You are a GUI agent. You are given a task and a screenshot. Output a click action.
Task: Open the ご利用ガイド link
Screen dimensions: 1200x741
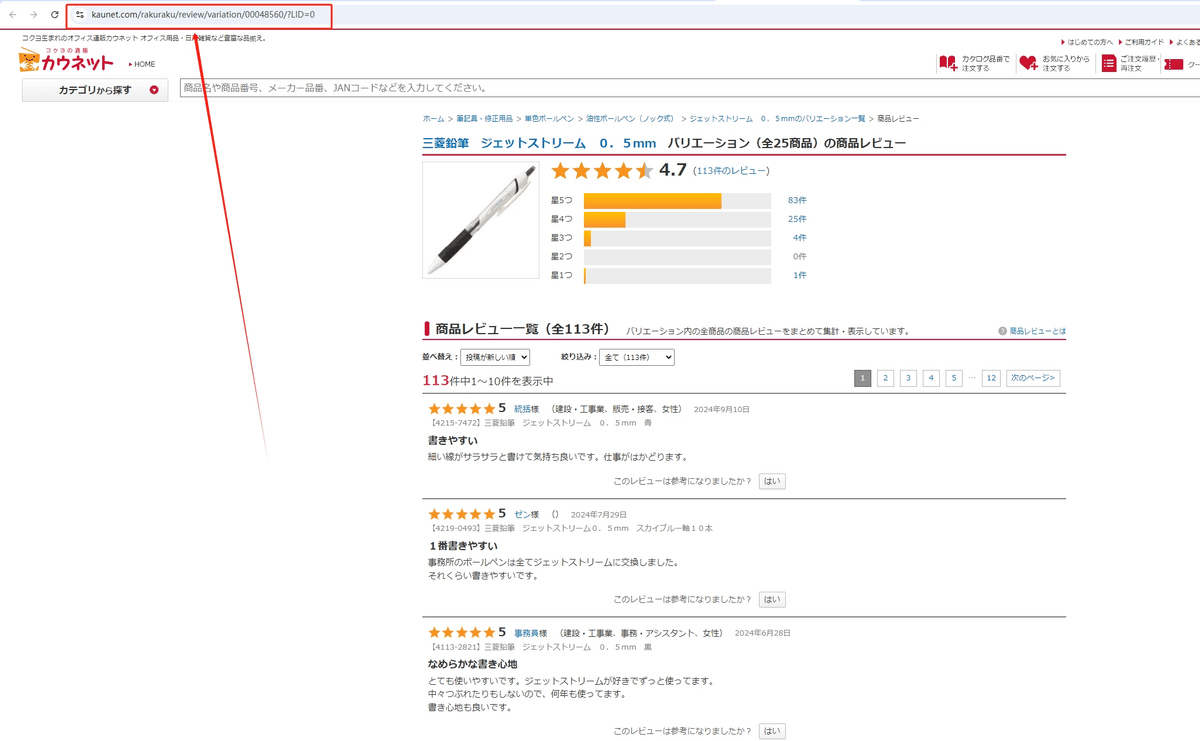tap(1142, 42)
